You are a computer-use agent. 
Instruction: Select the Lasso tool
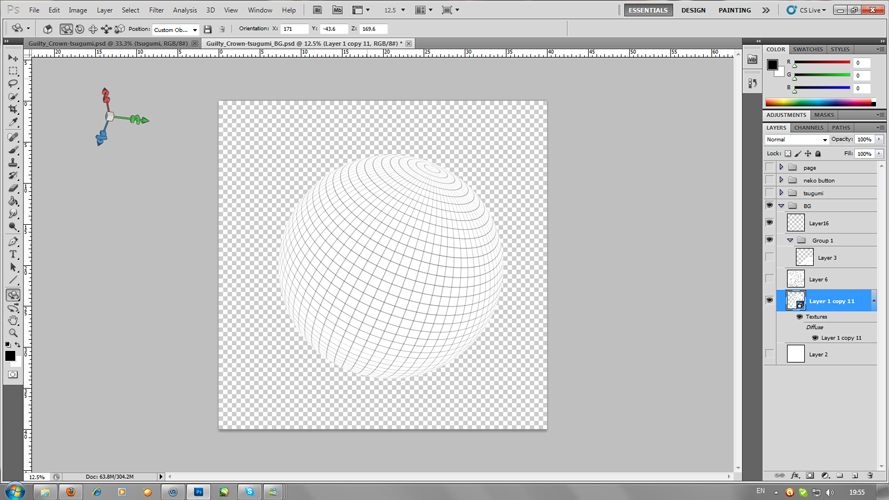point(13,84)
